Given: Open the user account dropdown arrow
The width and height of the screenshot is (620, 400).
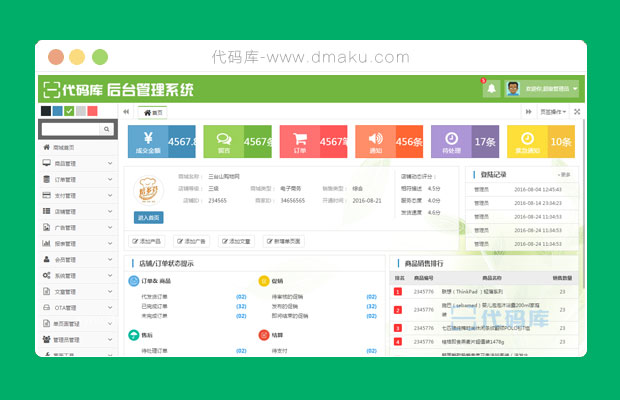Looking at the screenshot, I should 575,89.
